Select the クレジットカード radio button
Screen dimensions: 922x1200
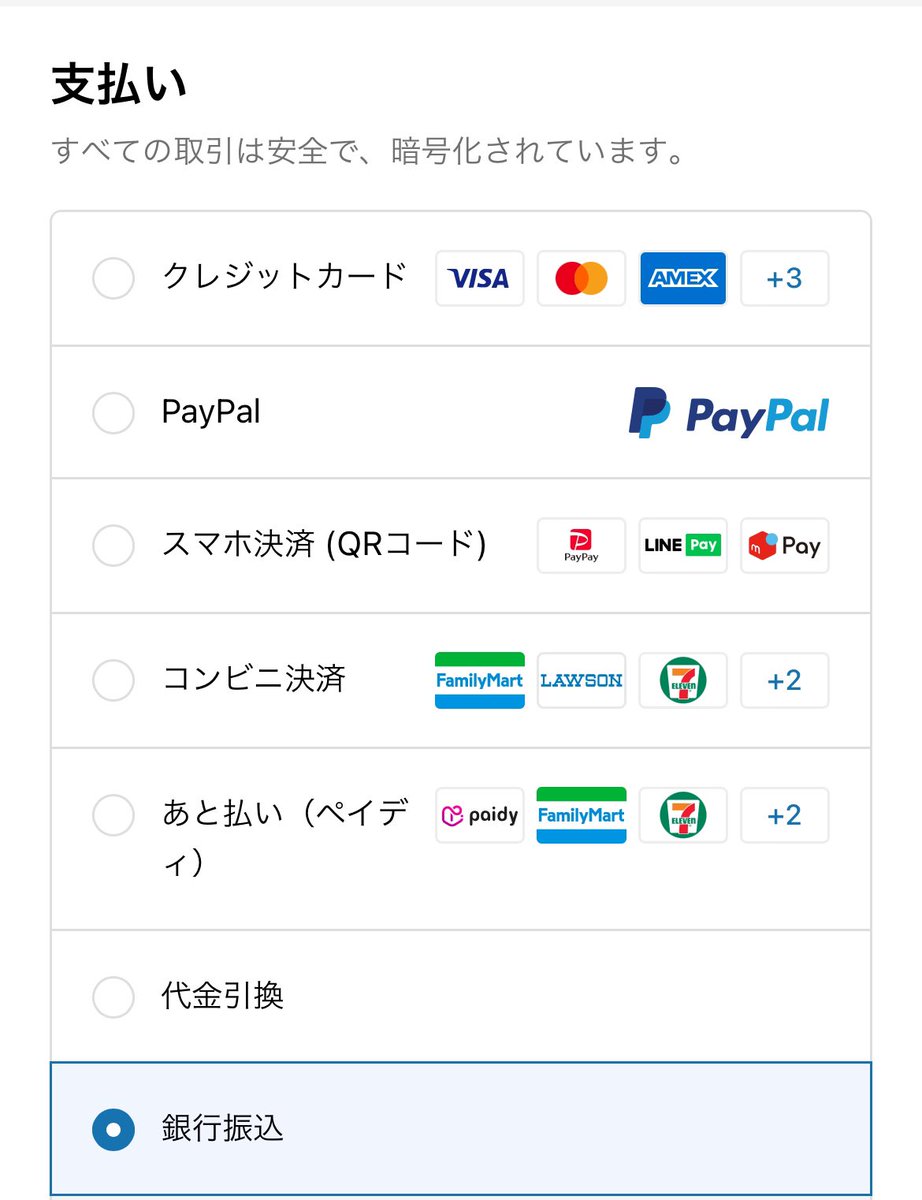click(113, 278)
